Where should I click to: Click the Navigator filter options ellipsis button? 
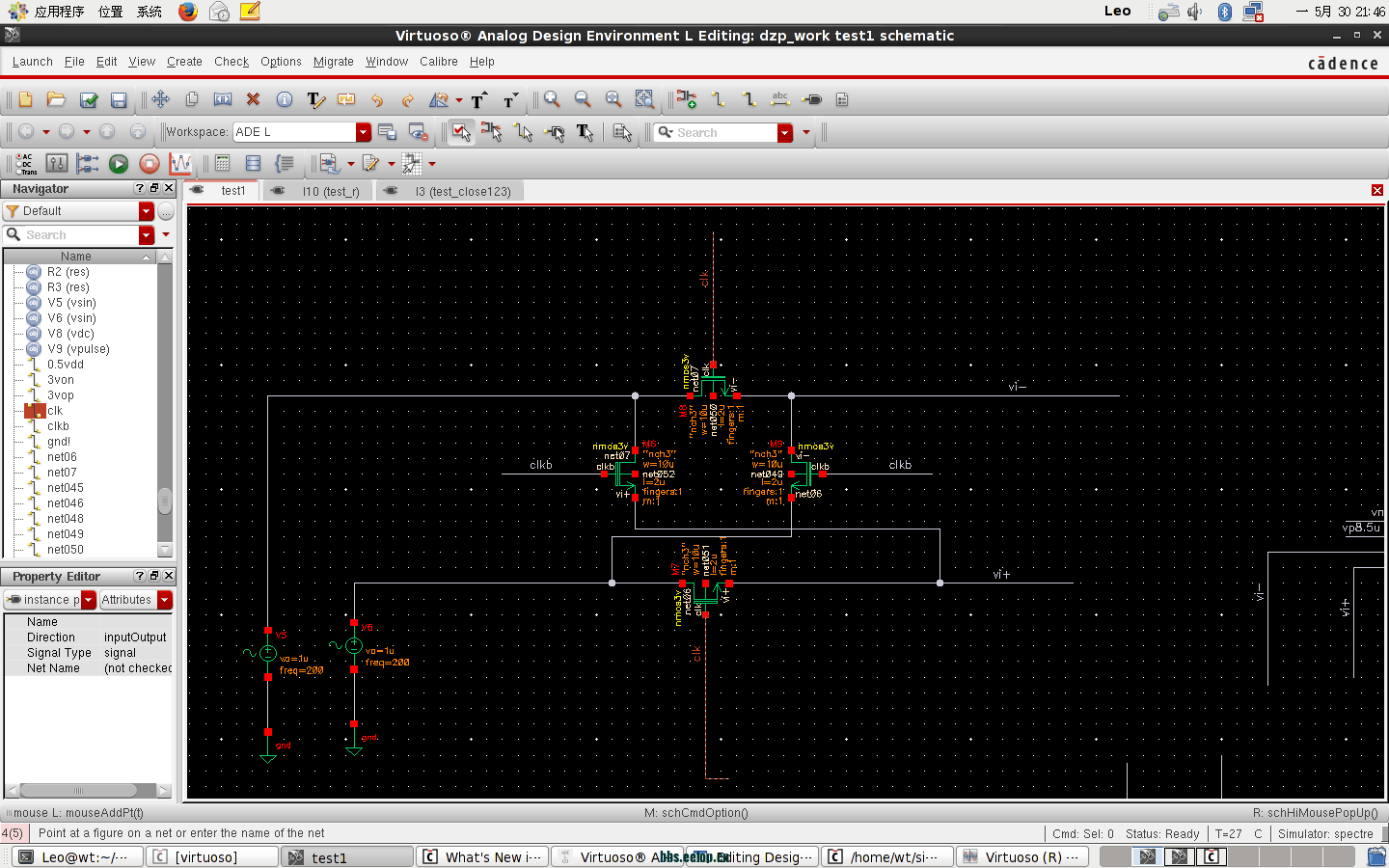click(x=166, y=211)
